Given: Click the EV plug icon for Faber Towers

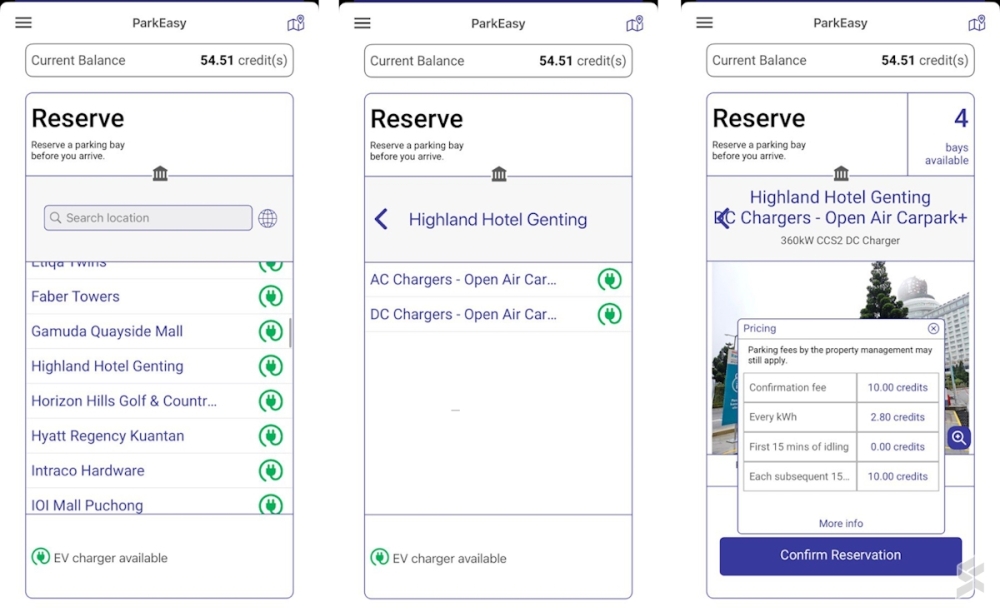Looking at the screenshot, I should 271,296.
